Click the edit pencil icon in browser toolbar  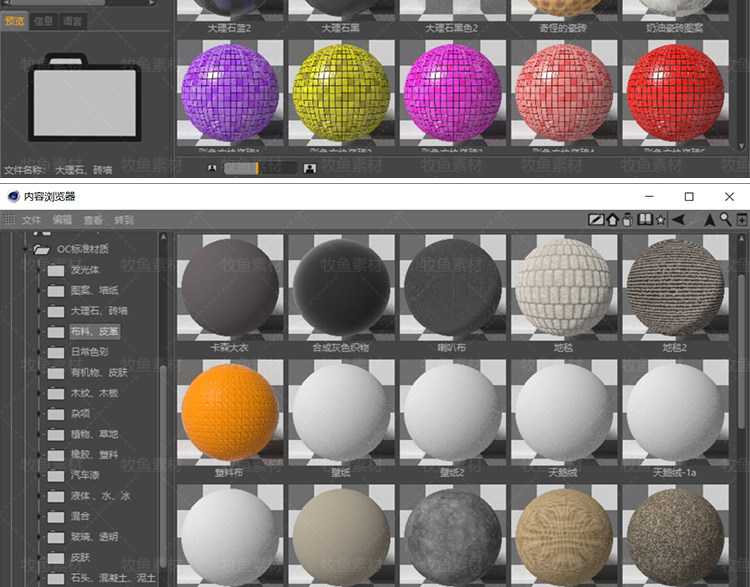(x=596, y=220)
